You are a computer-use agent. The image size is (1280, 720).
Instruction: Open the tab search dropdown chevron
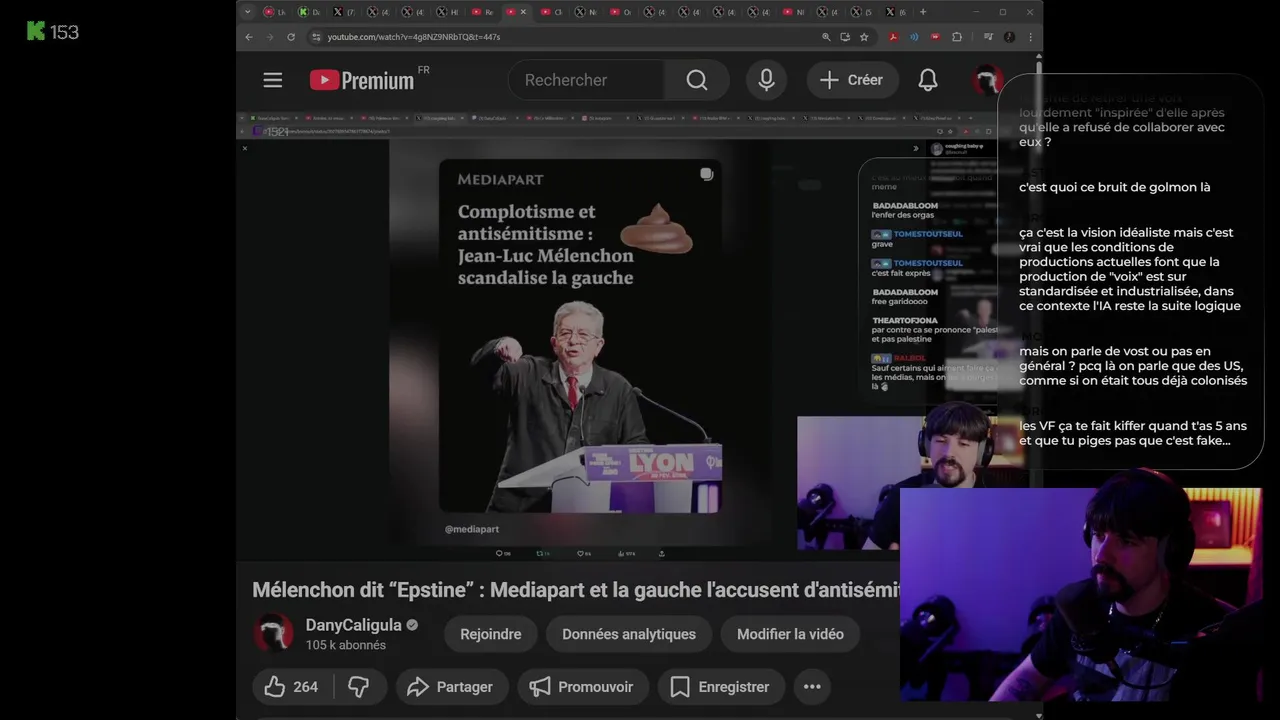(x=248, y=12)
